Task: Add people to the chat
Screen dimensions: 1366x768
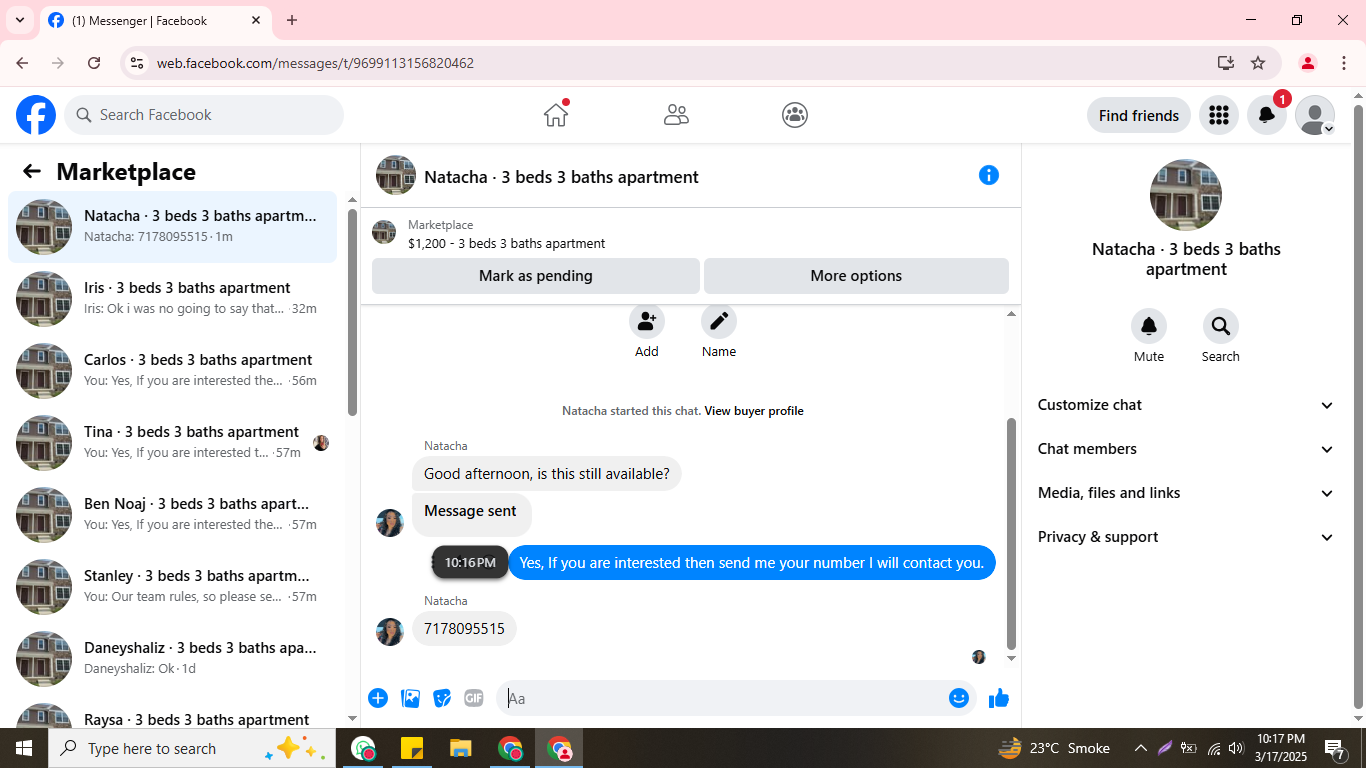Action: click(647, 322)
